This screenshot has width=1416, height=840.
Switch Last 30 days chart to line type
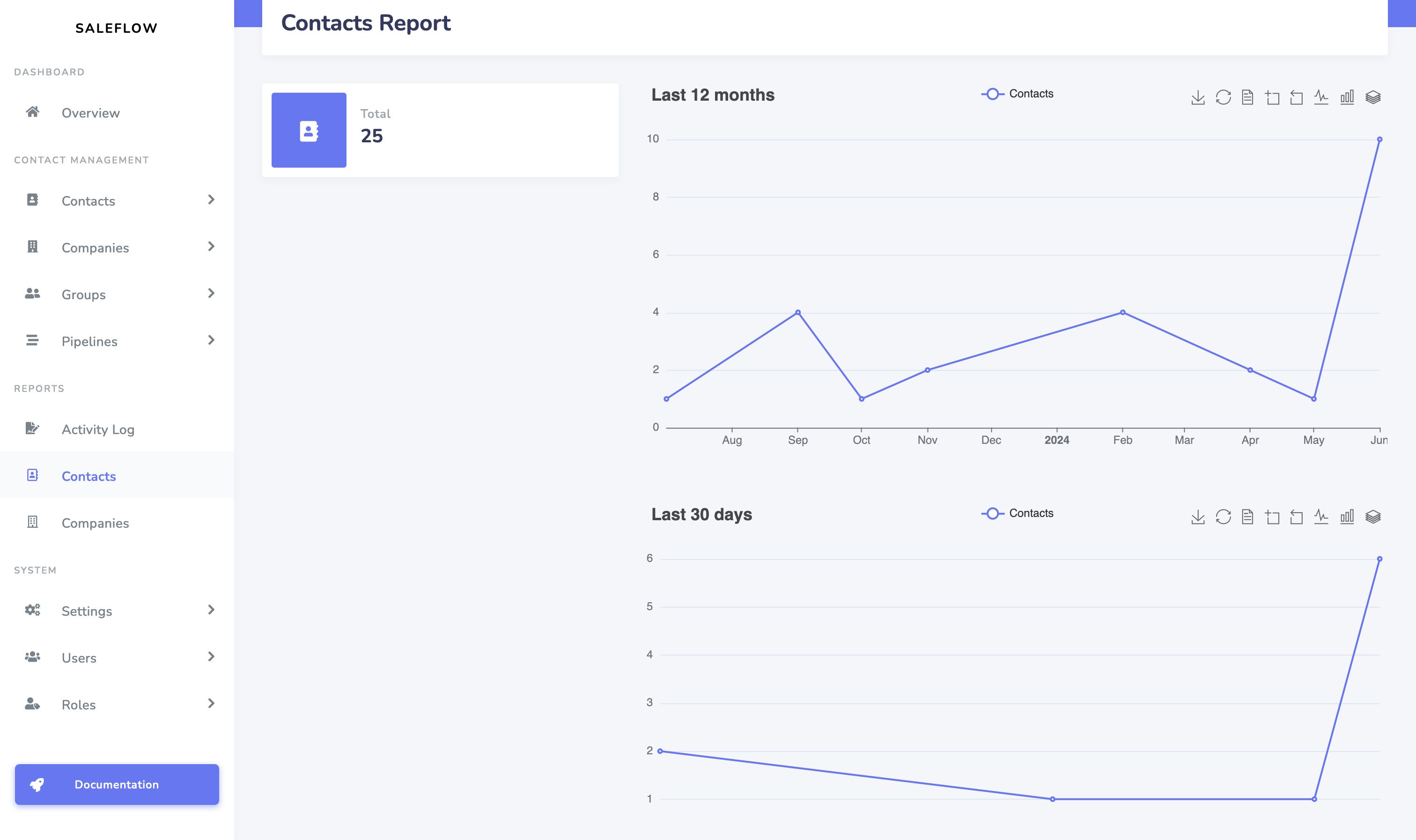point(1321,516)
